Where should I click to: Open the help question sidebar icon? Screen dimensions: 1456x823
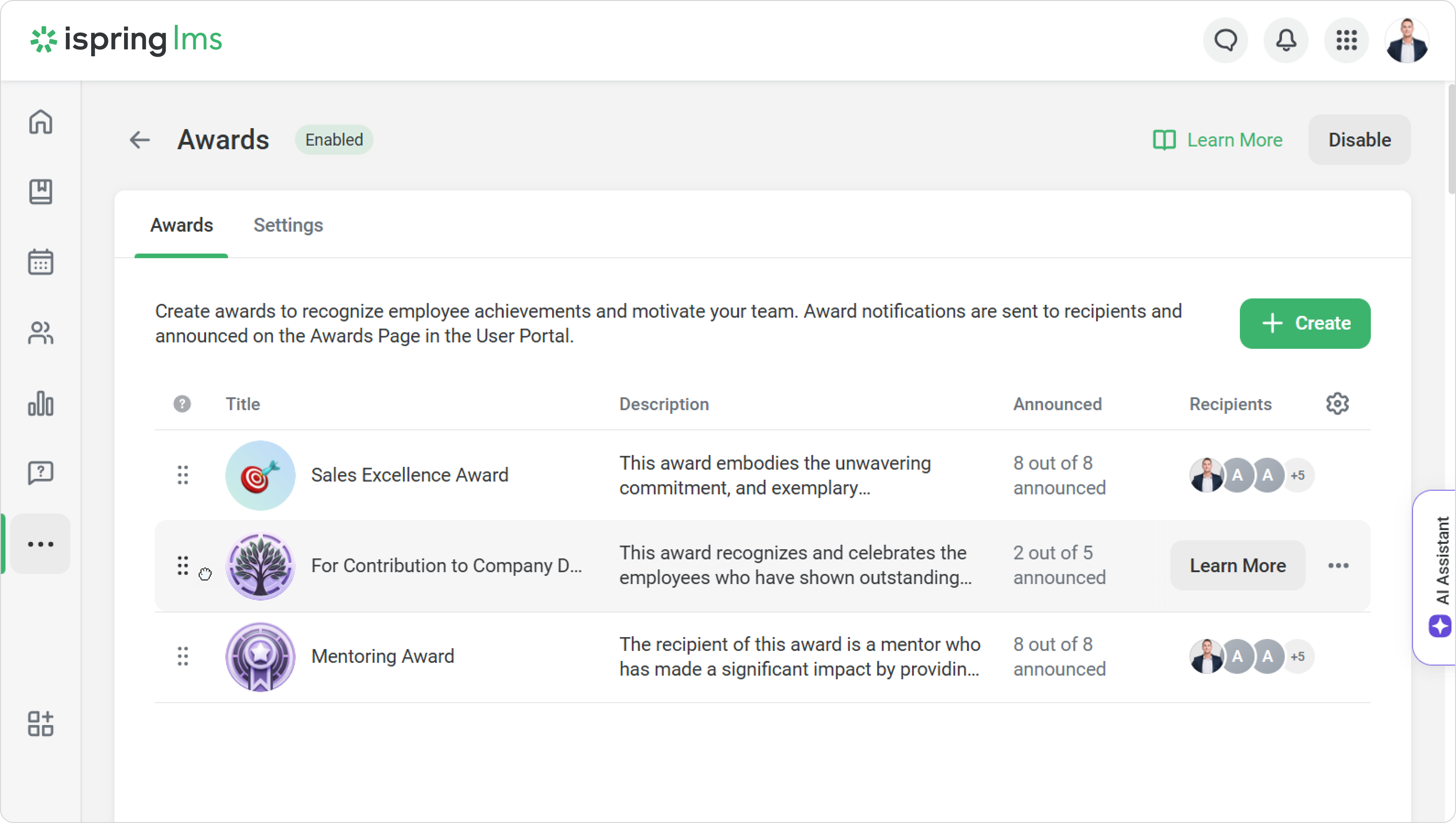(41, 473)
